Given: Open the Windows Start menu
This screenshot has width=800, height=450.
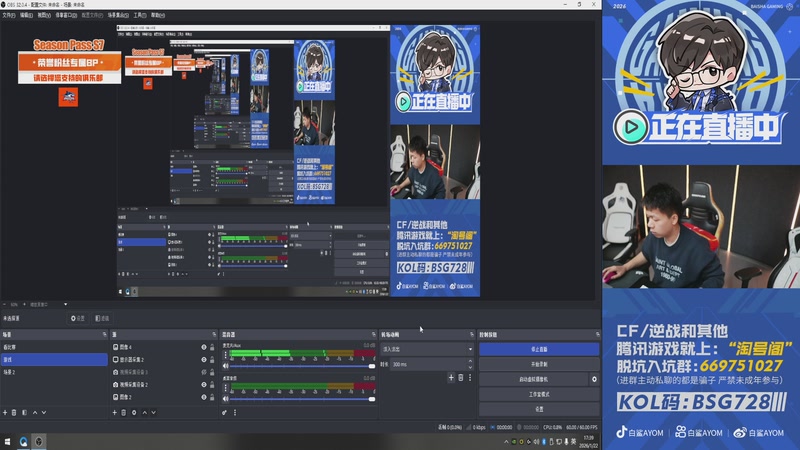Looking at the screenshot, I should click(x=8, y=441).
